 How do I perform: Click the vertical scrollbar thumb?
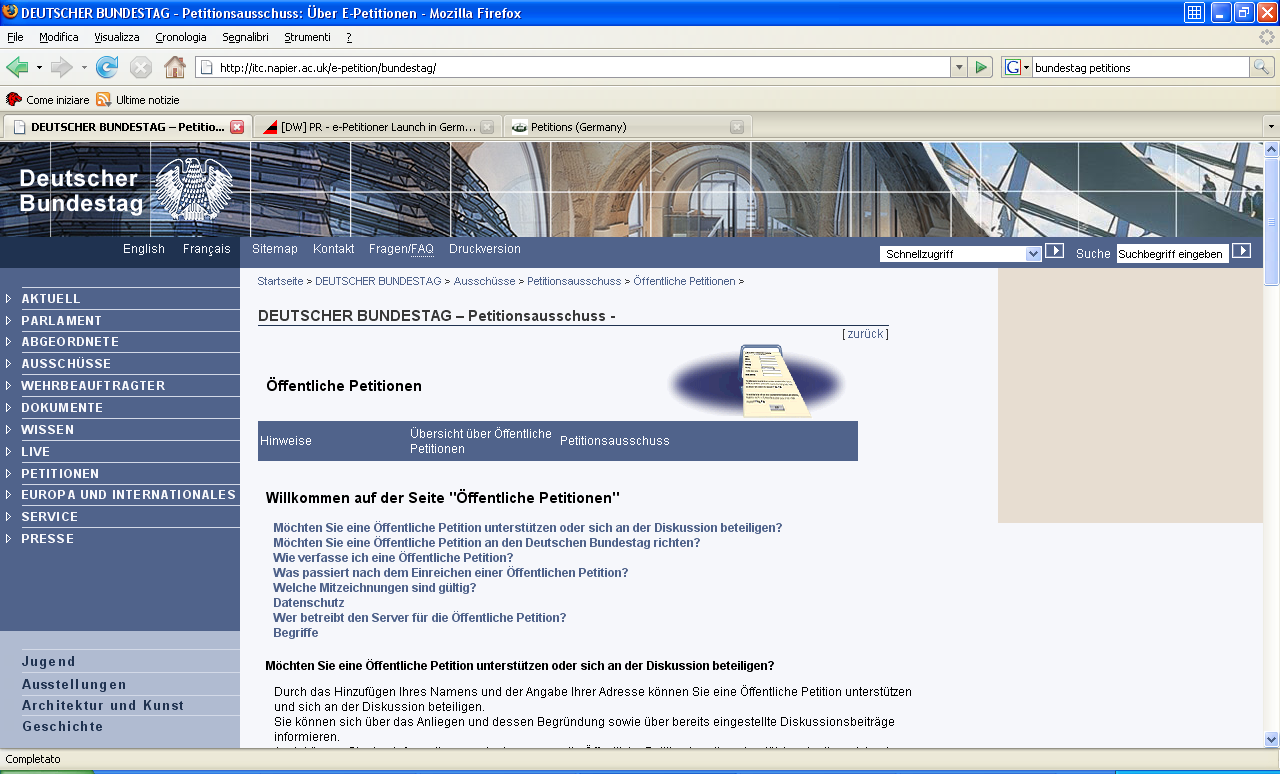tap(1272, 222)
